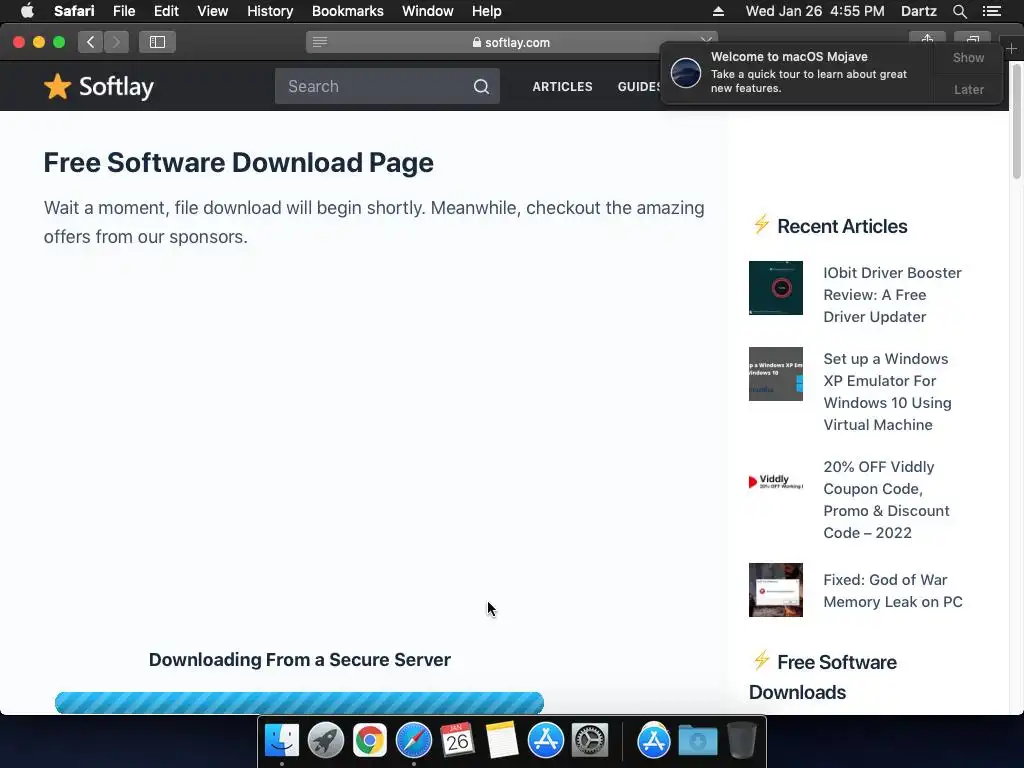Open the blue App Store icon left of System Preferences

click(545, 741)
